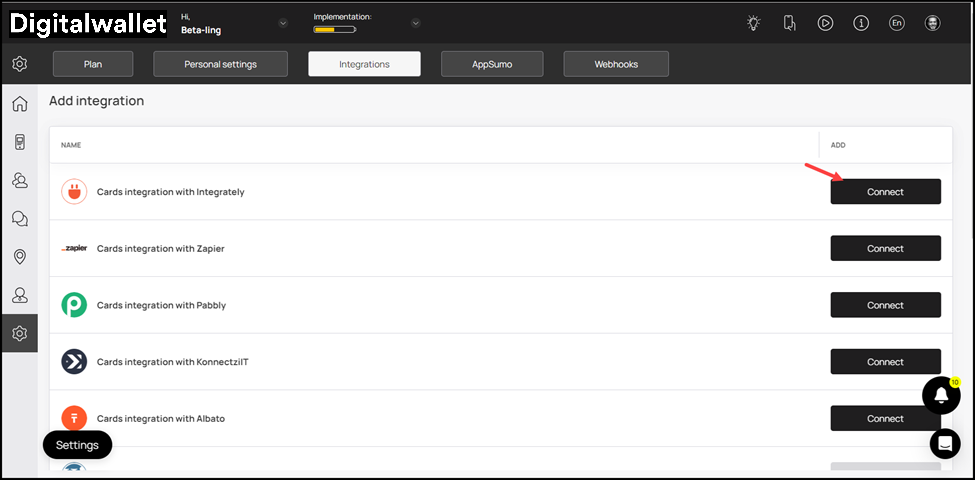Click the ADD column header
Viewport: 975px width, 480px height.
point(838,145)
